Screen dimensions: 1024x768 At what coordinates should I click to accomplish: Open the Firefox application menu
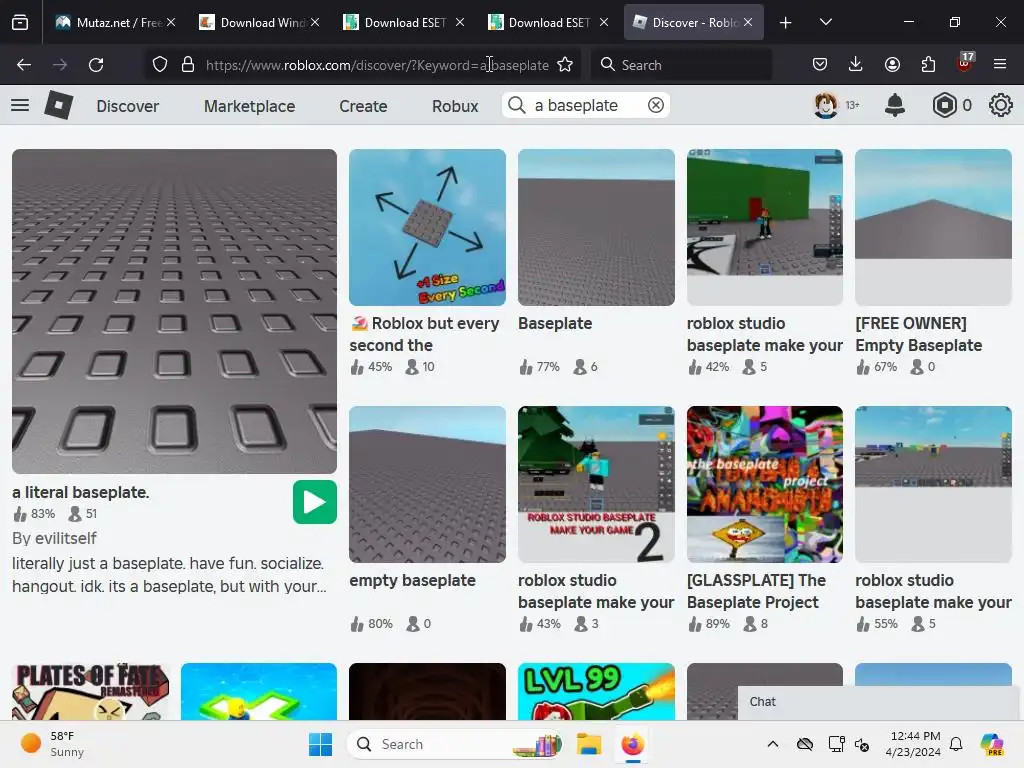pyautogui.click(x=1000, y=65)
